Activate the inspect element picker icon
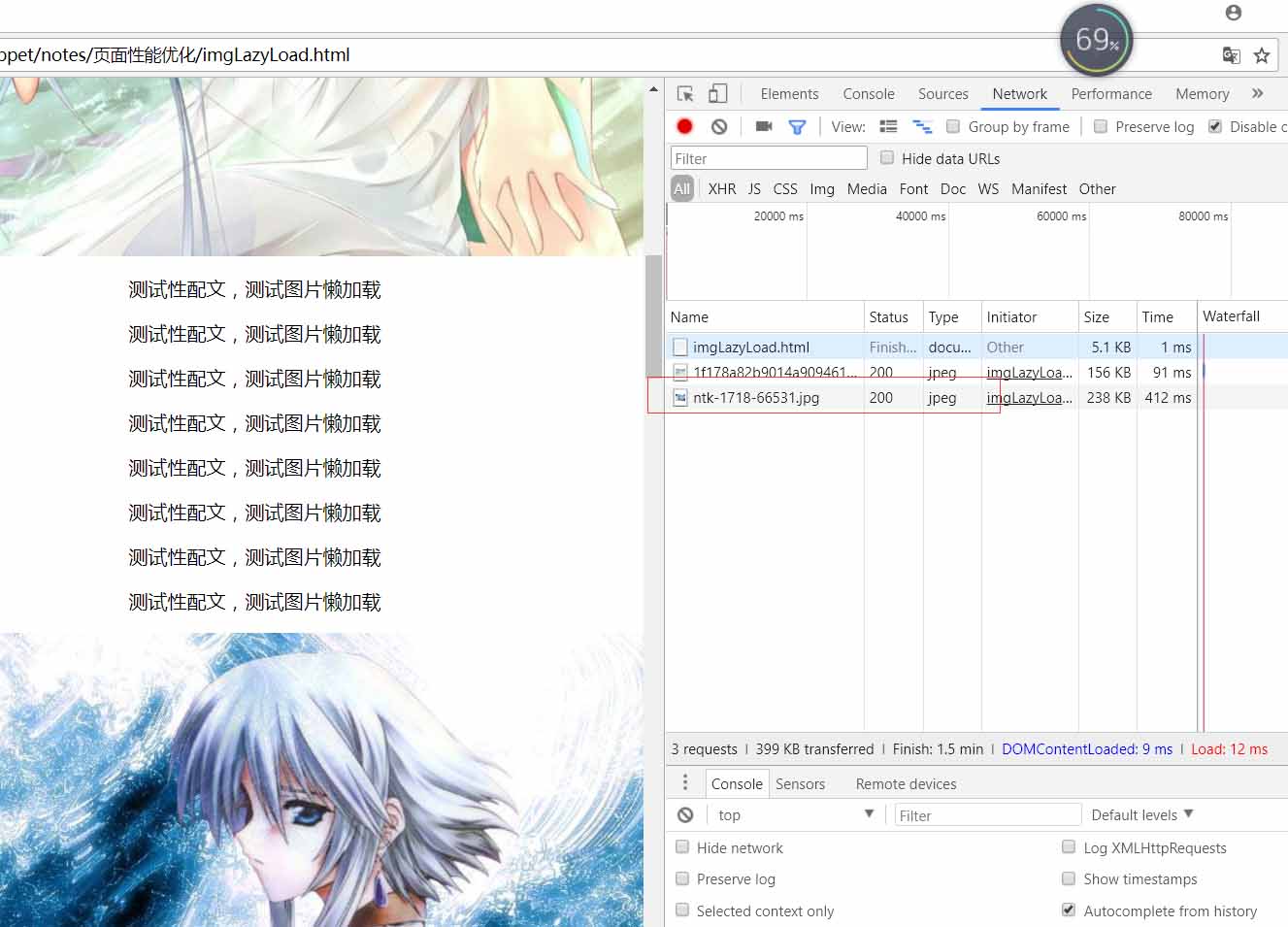The width and height of the screenshot is (1288, 927). [x=685, y=94]
